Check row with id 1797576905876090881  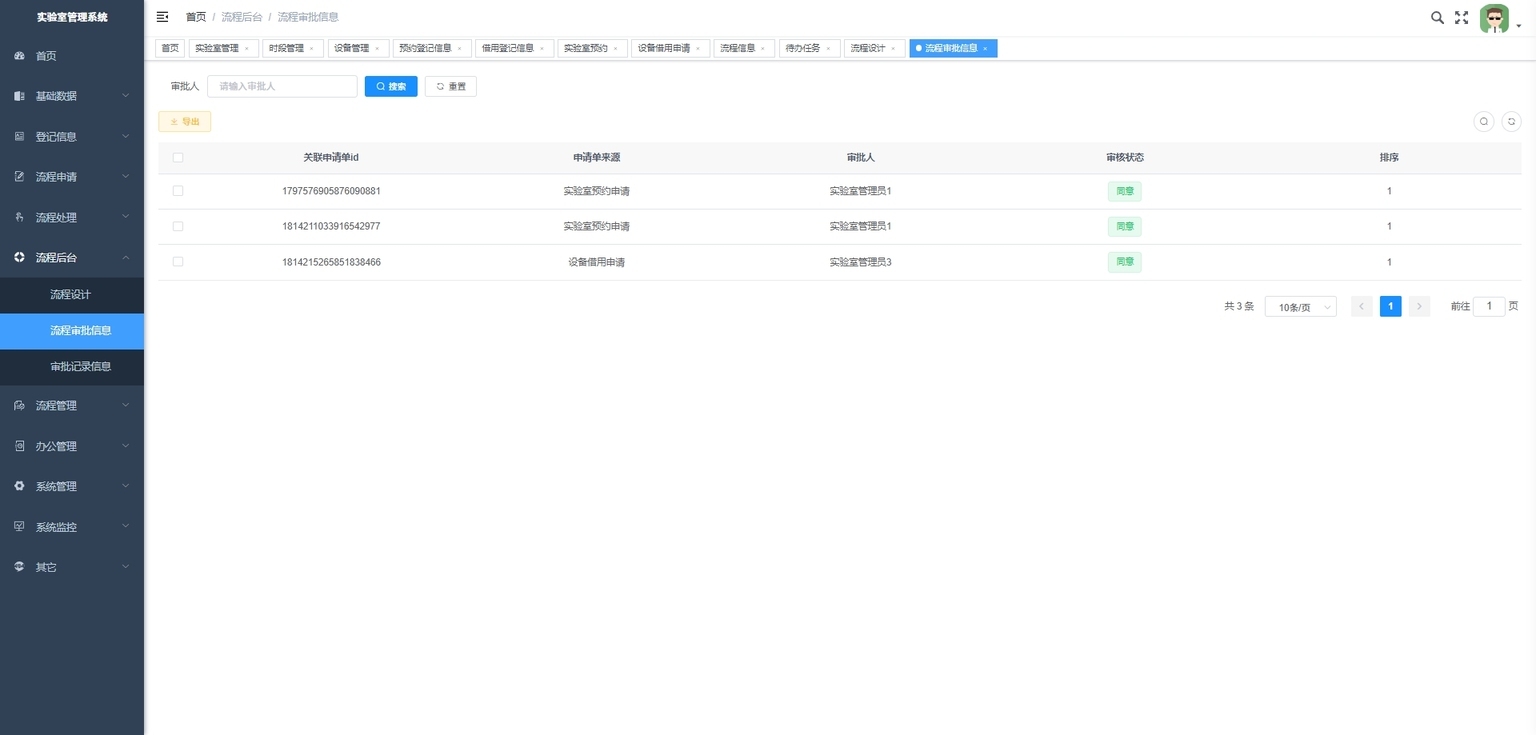pyautogui.click(x=178, y=191)
